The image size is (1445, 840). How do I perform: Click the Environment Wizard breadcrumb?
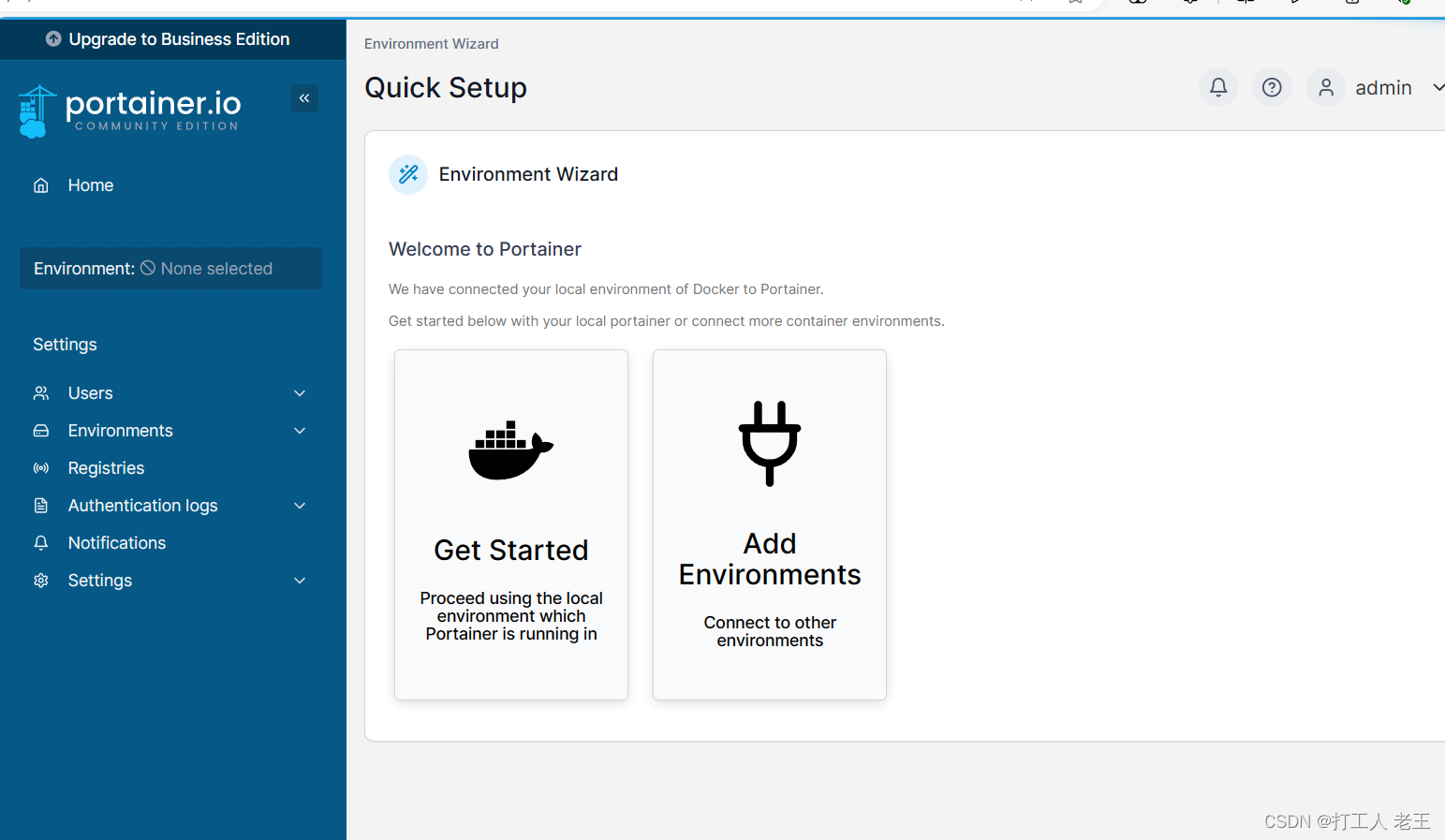(432, 44)
